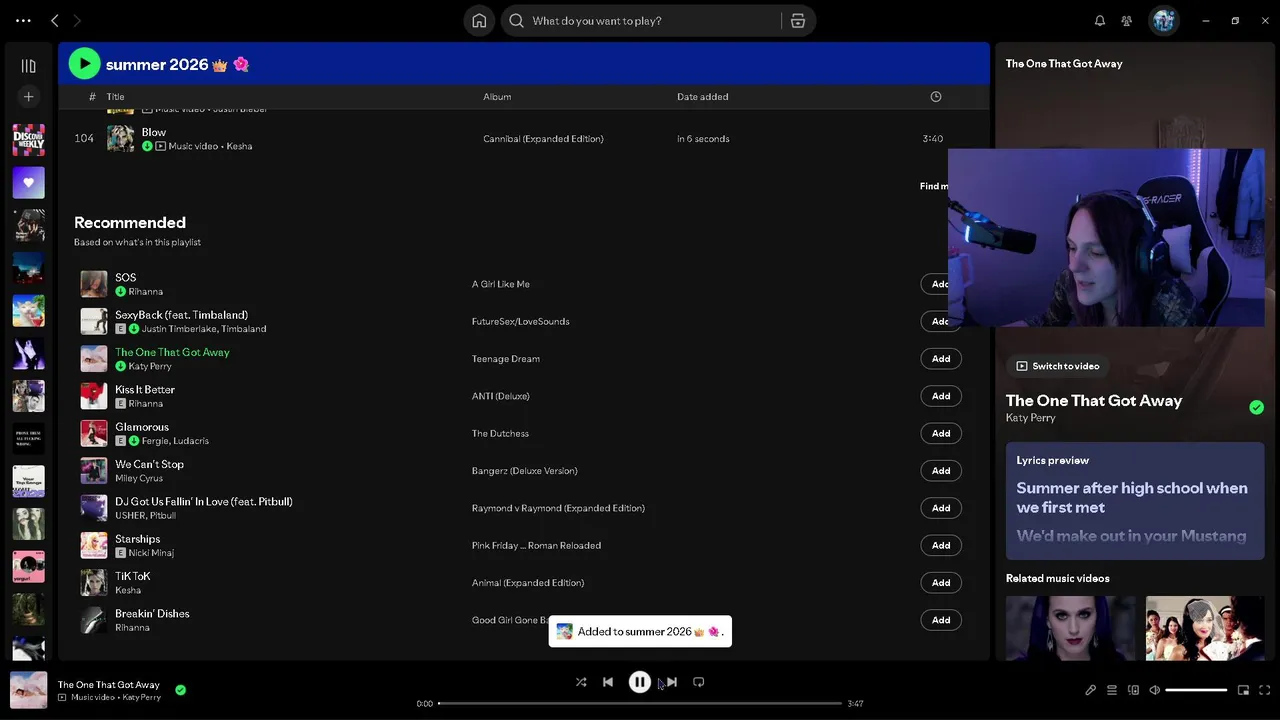This screenshot has height=720, width=1280.
Task: Click the now playing album art thumbnail
Action: pos(28,690)
